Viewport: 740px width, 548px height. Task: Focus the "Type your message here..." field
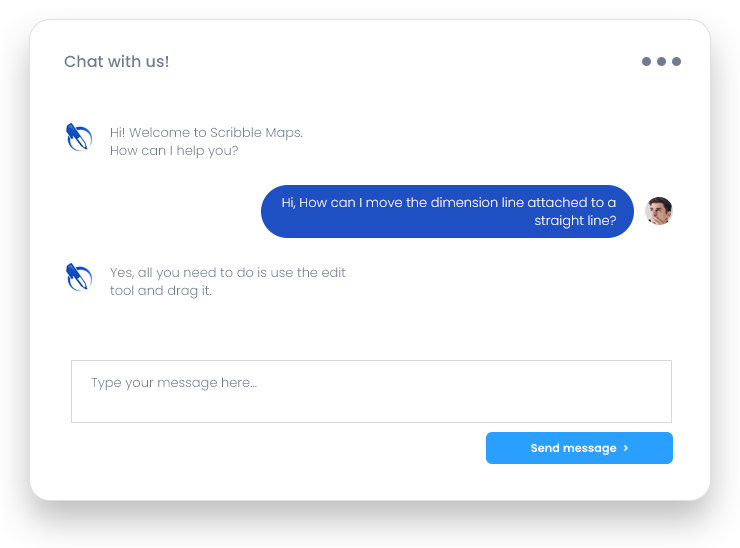coord(370,391)
